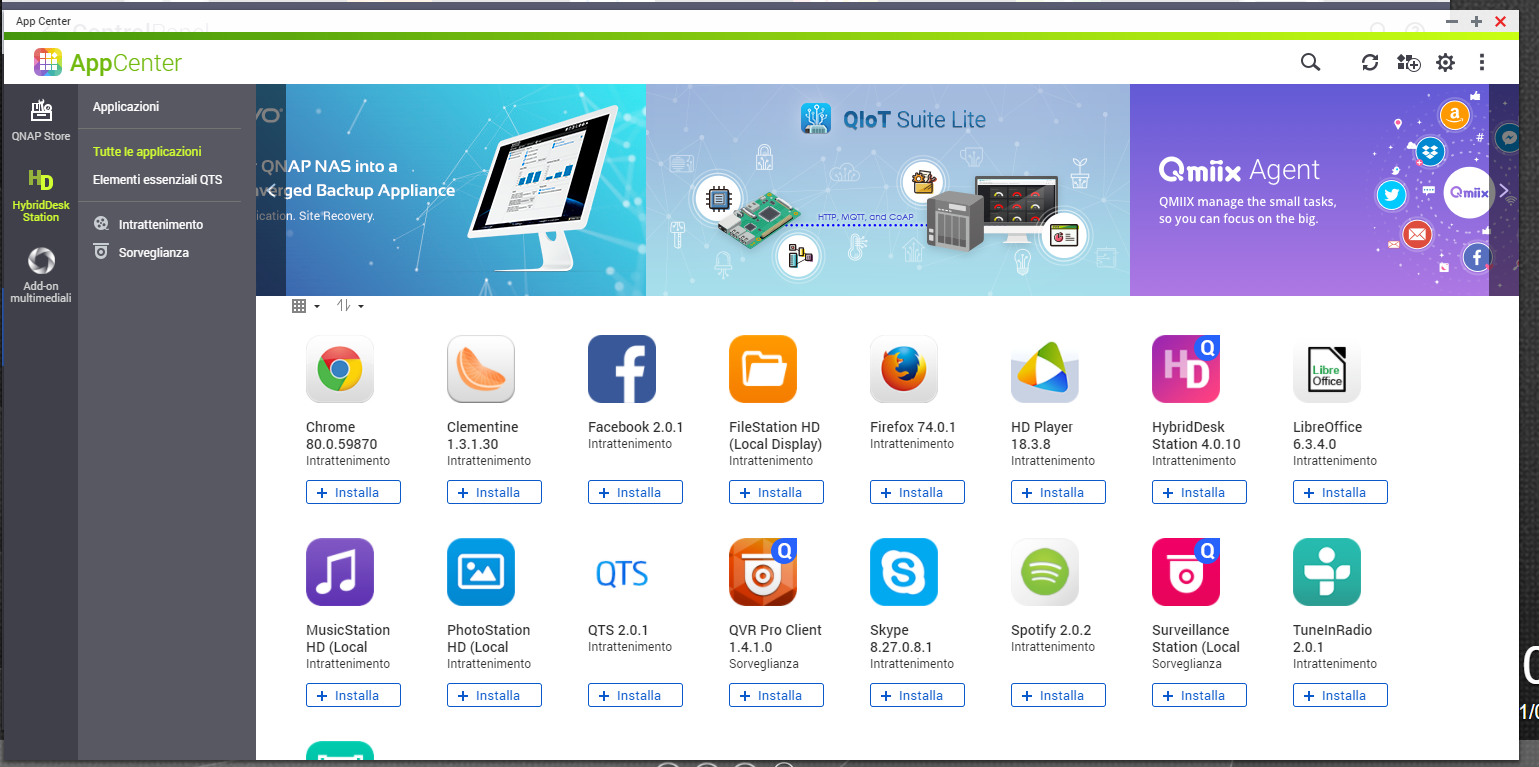Select Add-on multimediali in sidebar
The width and height of the screenshot is (1539, 767).
(41, 275)
